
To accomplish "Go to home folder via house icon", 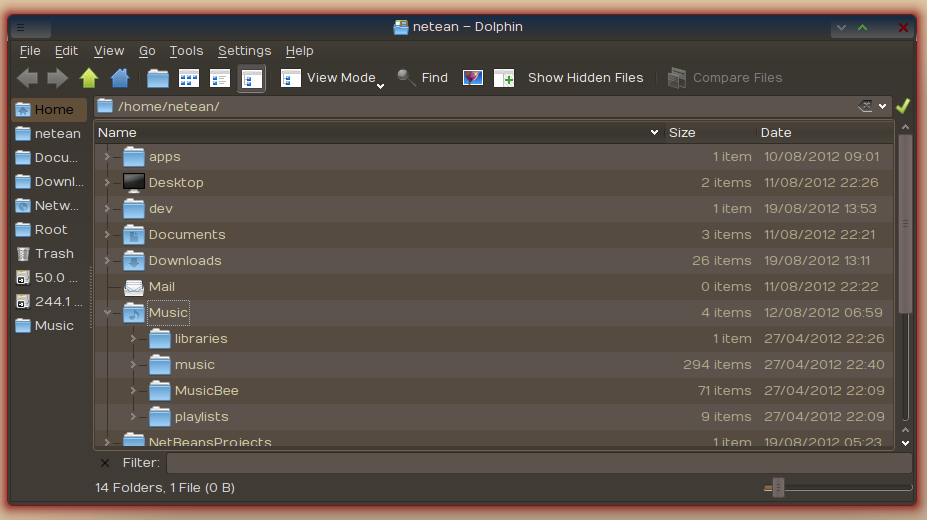I will (119, 78).
